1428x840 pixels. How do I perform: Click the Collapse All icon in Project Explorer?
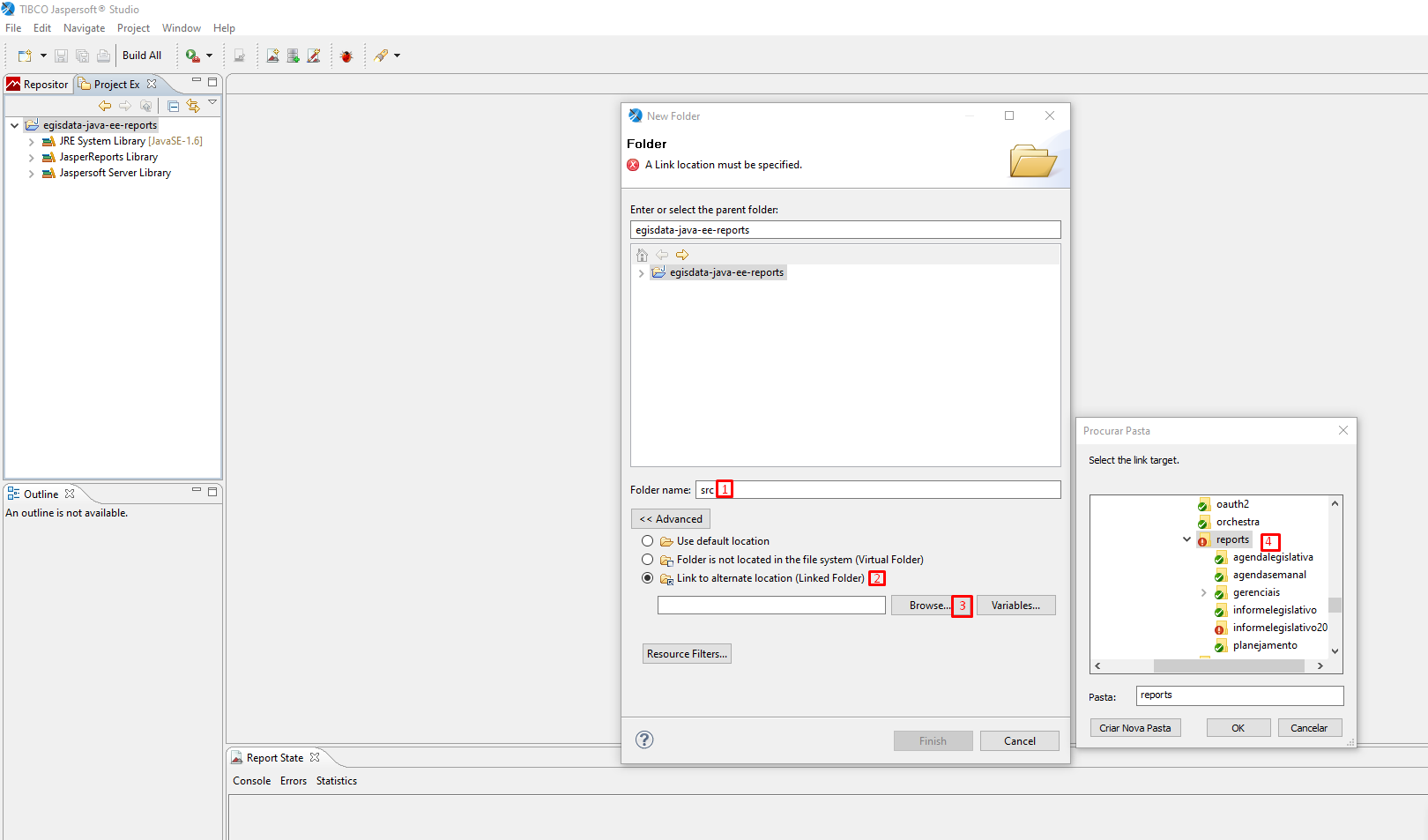173,106
